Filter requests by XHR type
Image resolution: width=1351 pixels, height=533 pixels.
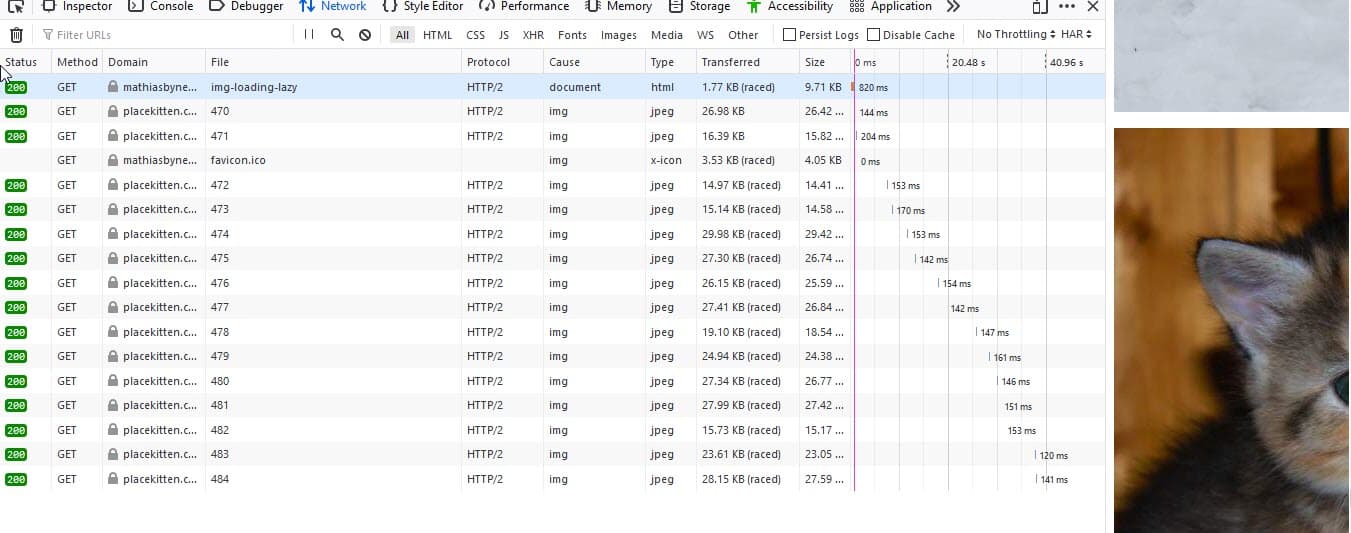[x=533, y=35]
